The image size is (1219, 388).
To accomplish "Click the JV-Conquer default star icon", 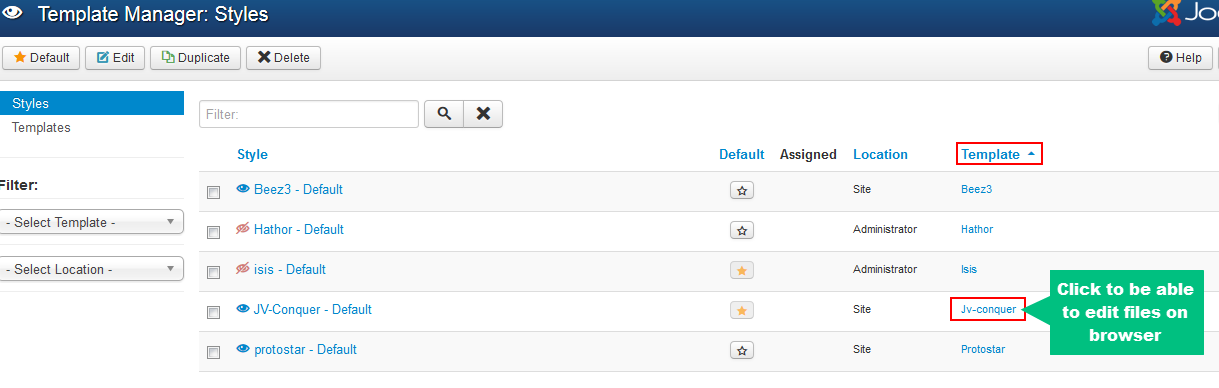I will click(742, 310).
